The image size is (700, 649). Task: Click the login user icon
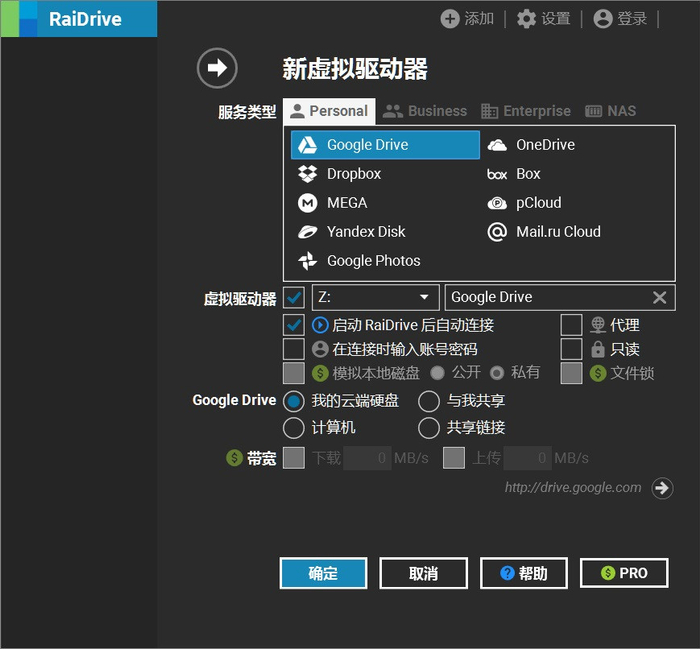pyautogui.click(x=603, y=19)
